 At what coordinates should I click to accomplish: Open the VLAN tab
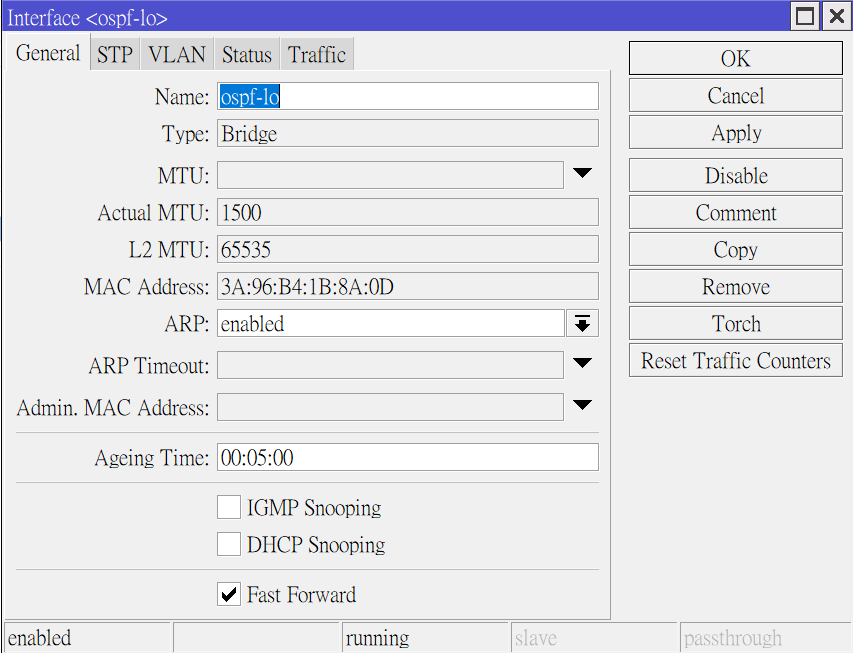[177, 55]
